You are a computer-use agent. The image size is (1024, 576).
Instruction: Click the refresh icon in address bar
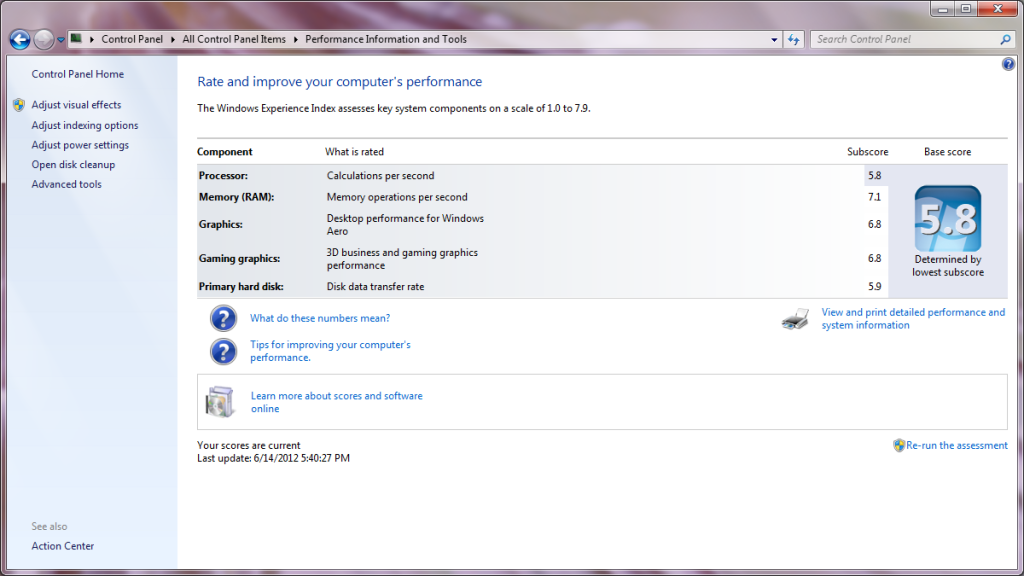(x=794, y=40)
